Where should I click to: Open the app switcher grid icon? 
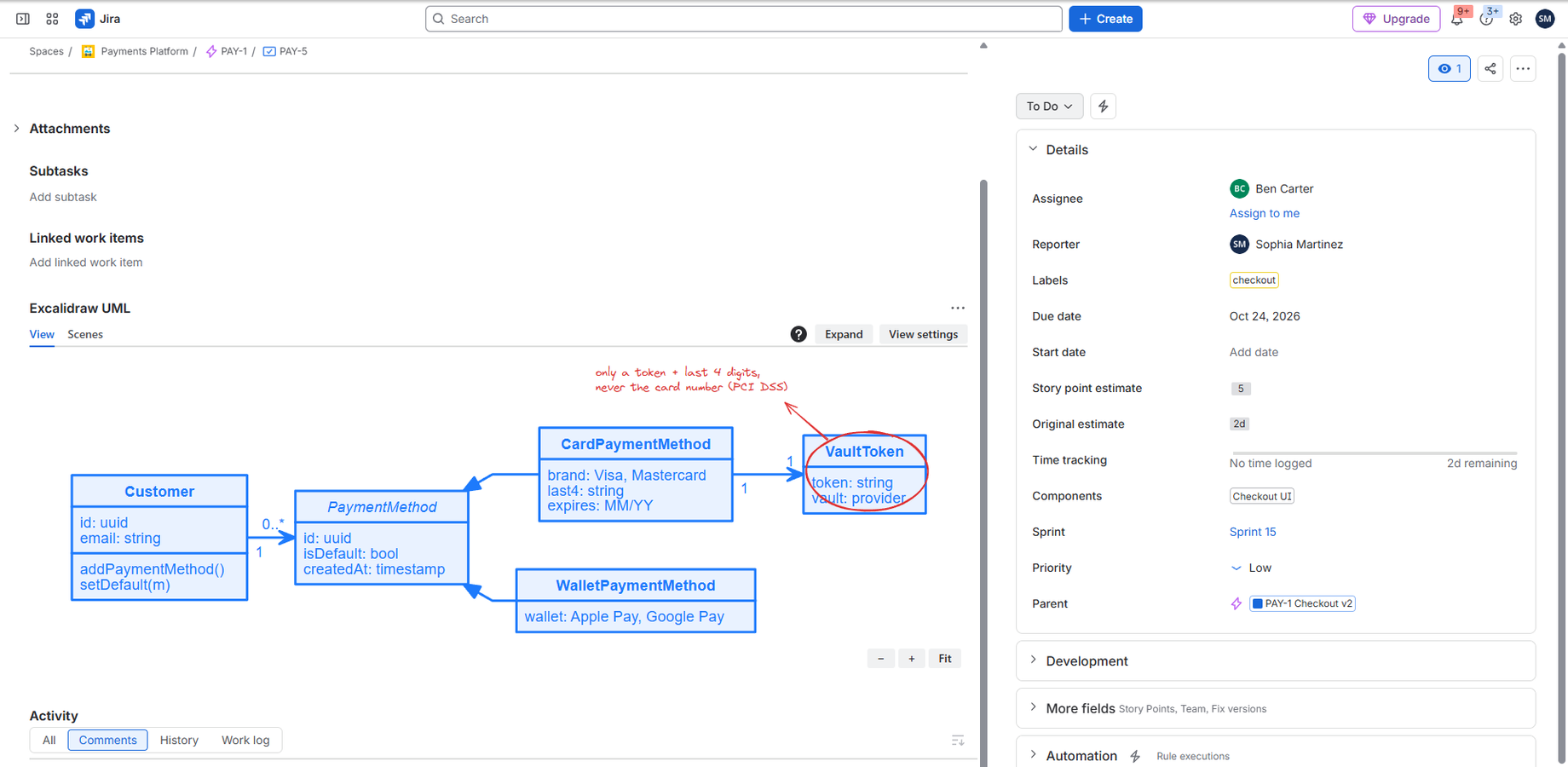[52, 19]
